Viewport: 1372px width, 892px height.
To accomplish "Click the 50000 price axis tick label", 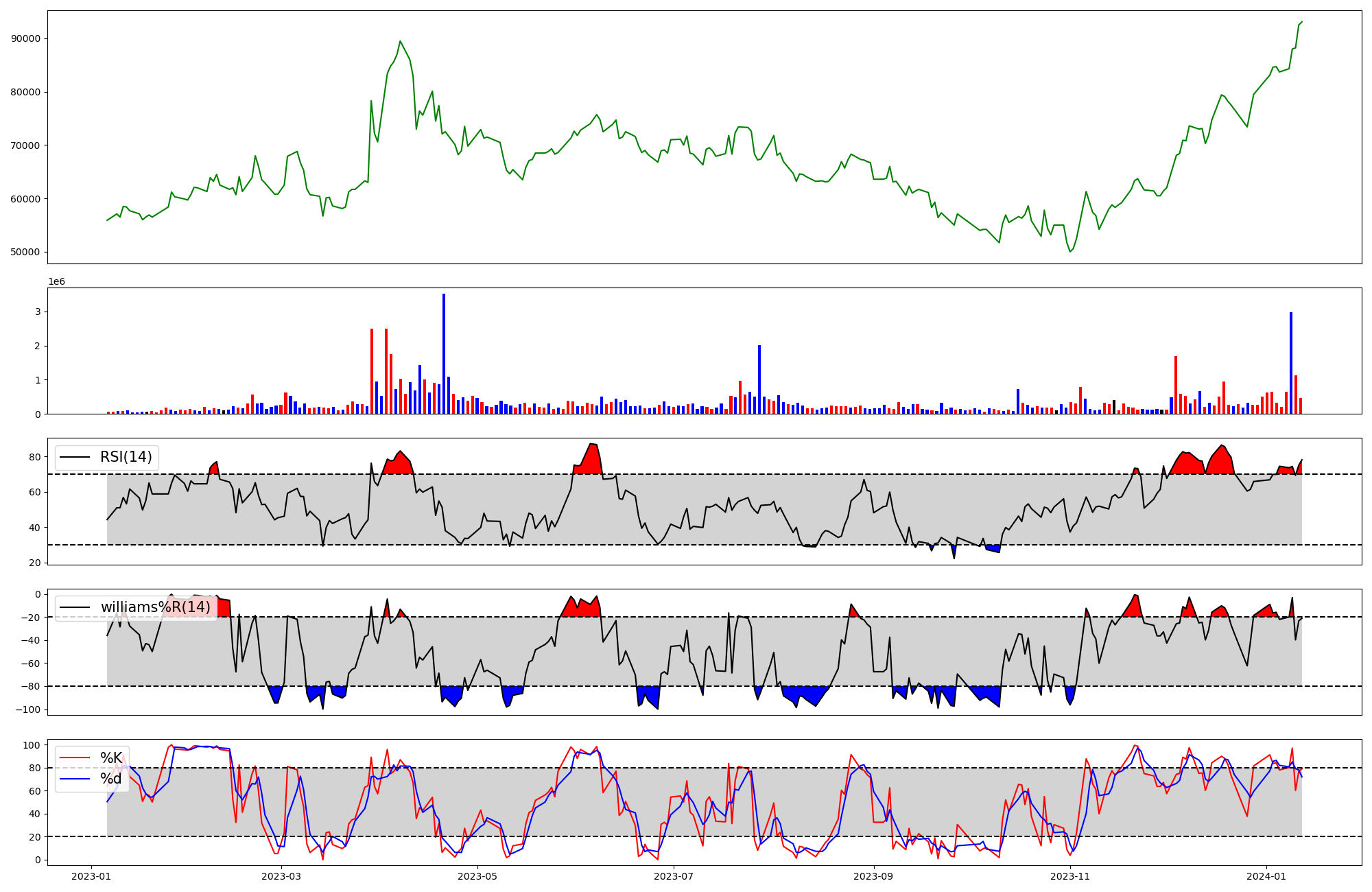I will coord(26,253).
